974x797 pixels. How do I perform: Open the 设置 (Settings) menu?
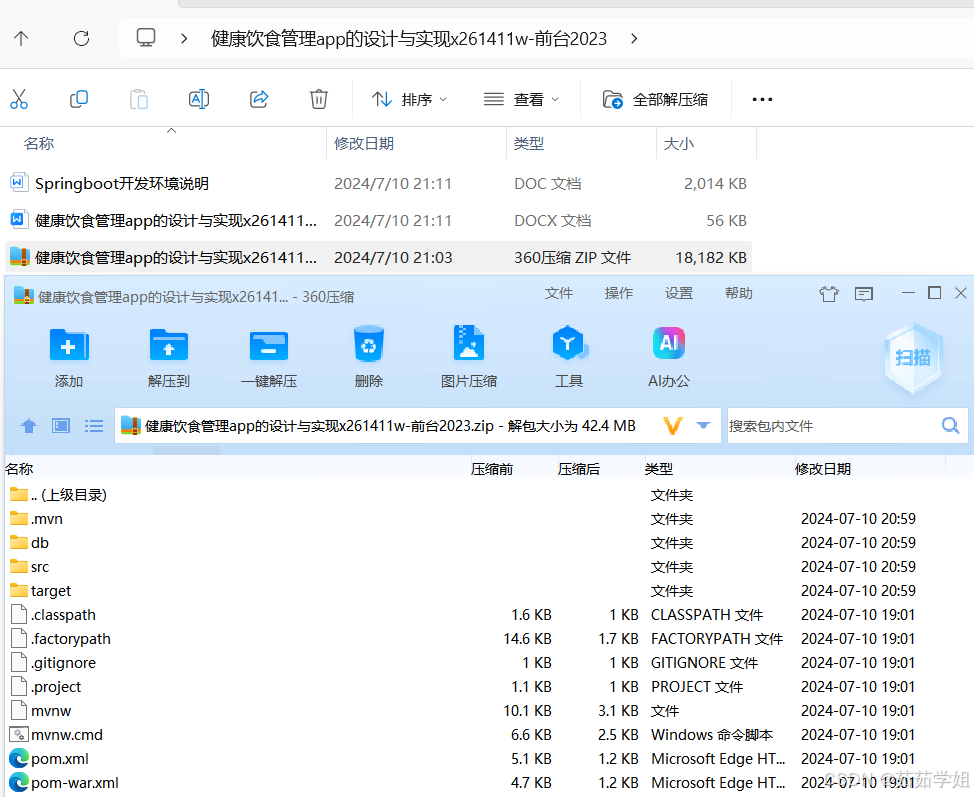tap(679, 293)
